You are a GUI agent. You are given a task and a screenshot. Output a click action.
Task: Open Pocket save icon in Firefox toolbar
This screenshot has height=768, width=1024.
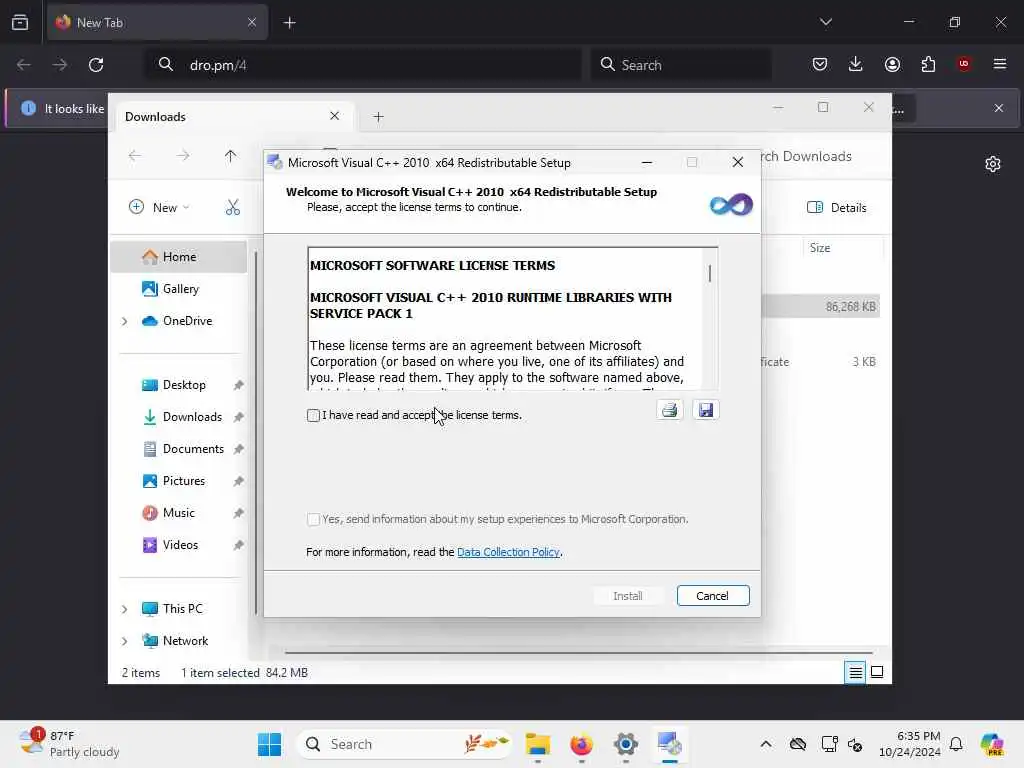click(820, 64)
